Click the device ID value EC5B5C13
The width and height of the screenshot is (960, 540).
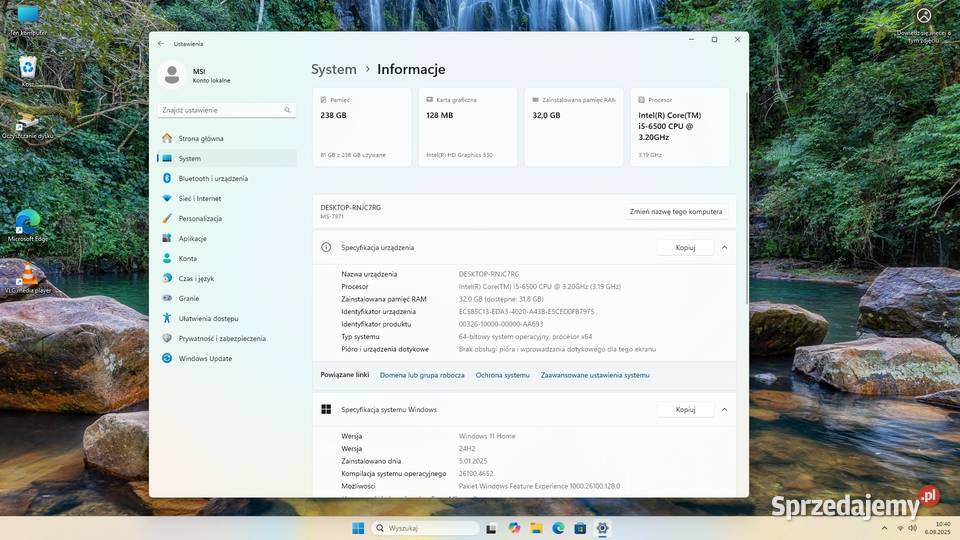527,312
